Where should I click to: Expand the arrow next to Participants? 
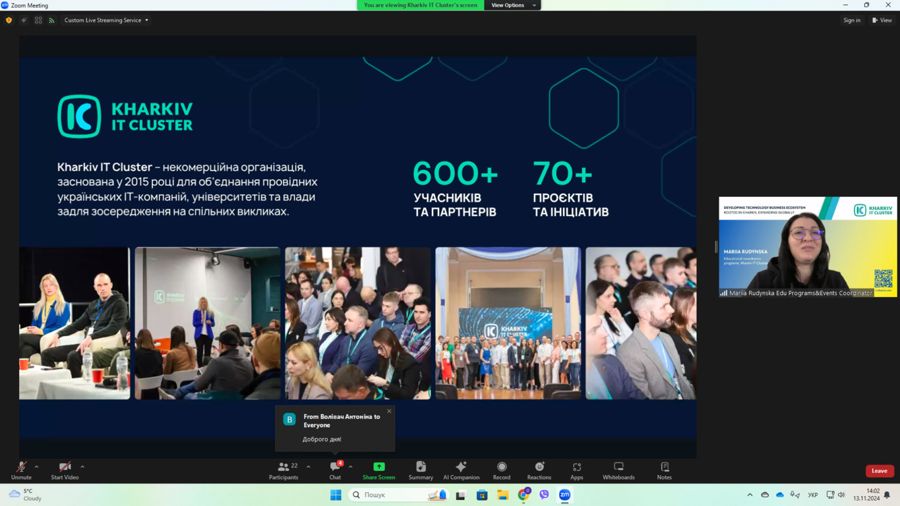(x=308, y=466)
